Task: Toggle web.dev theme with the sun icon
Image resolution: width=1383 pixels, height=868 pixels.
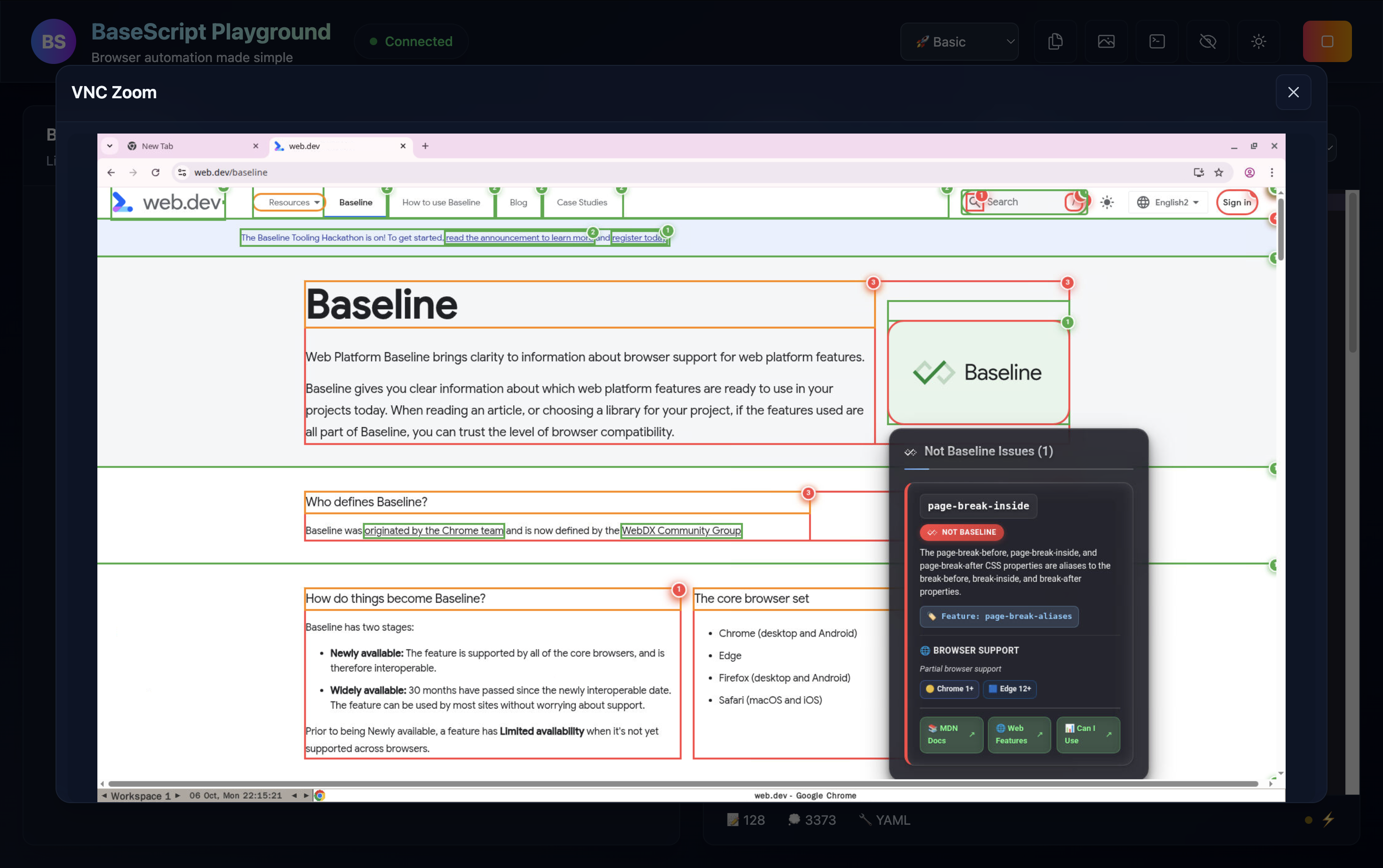Action: click(1107, 202)
